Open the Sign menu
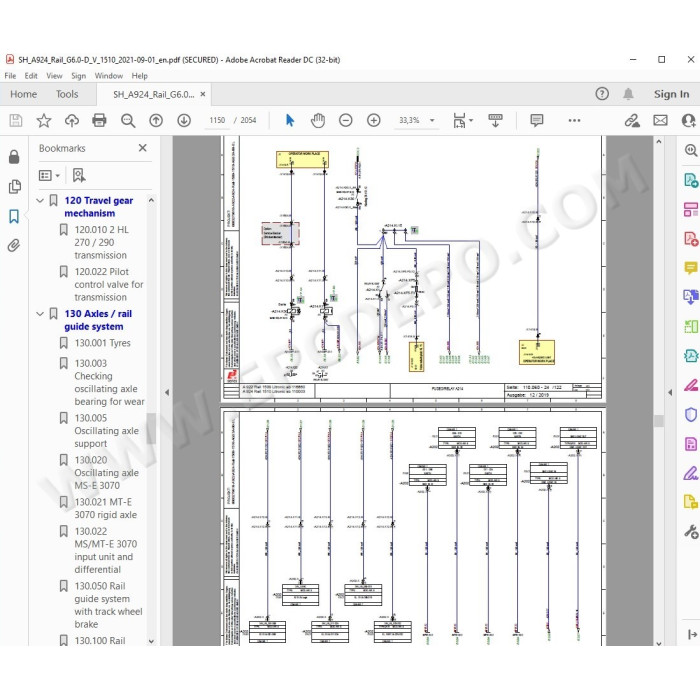700x700 pixels. tap(79, 76)
